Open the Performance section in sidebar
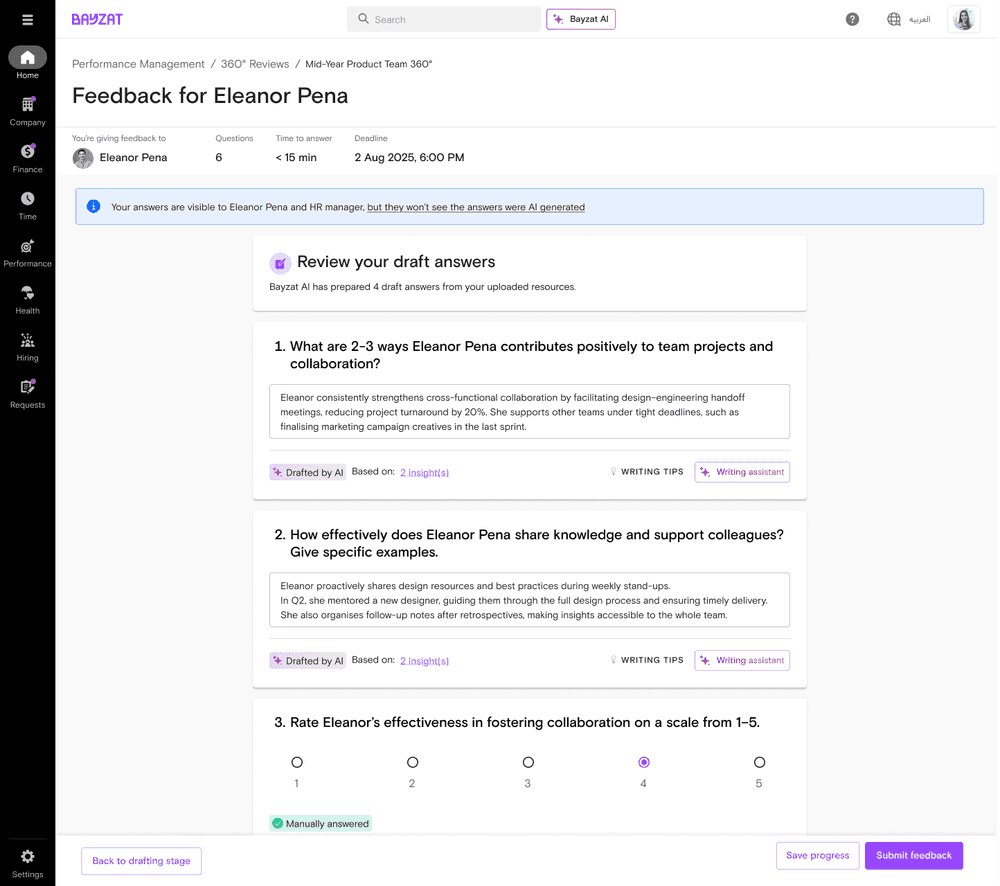The image size is (1000, 886). [27, 250]
